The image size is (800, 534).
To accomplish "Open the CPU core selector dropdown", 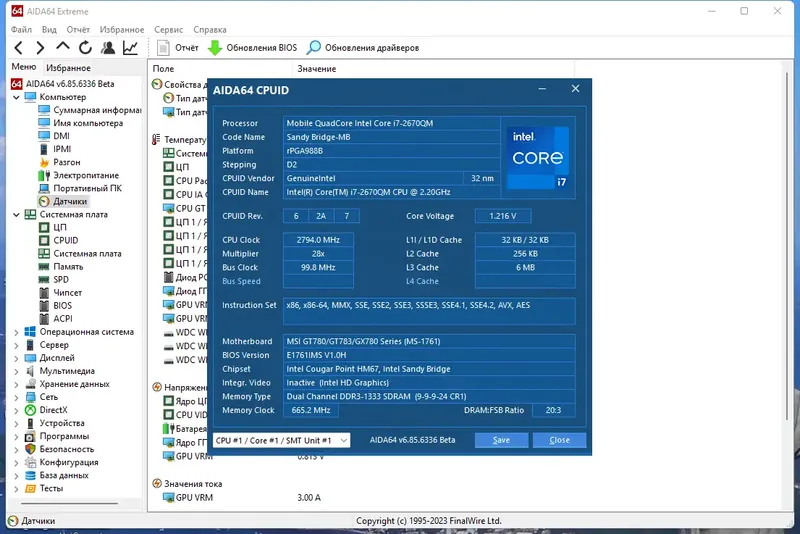I will pos(282,440).
